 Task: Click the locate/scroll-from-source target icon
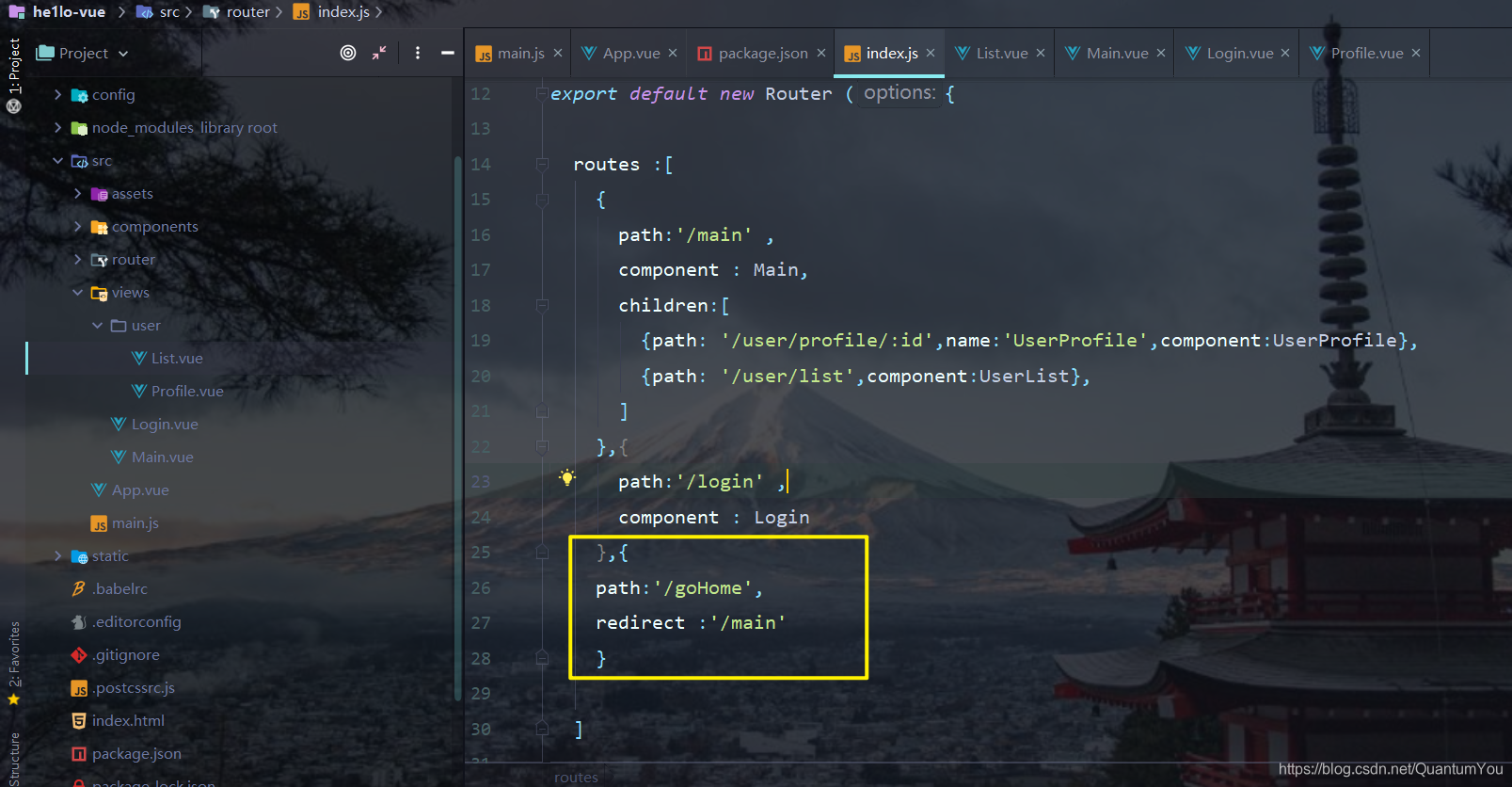pos(348,53)
